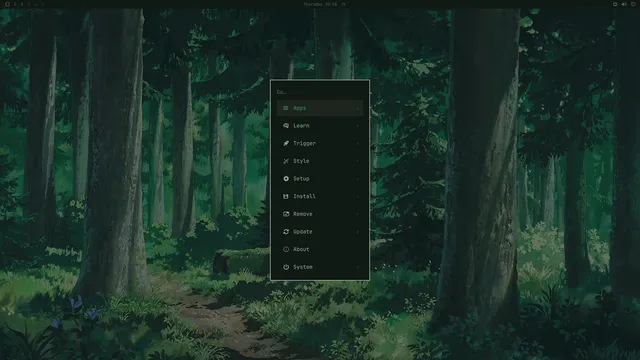Expand the Install submenu chevron
640x360 pixels.
click(358, 196)
